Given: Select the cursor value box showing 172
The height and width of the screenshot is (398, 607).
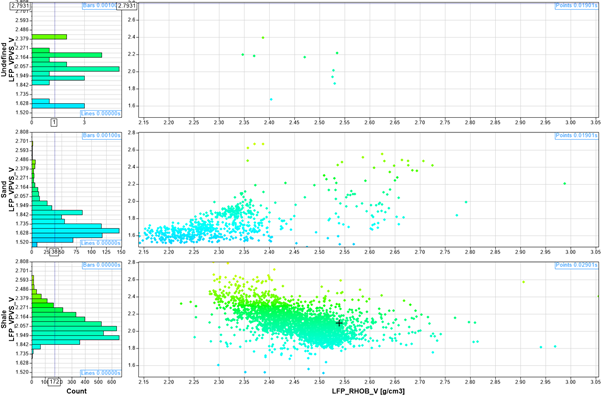Looking at the screenshot, I should pyautogui.click(x=54, y=382).
